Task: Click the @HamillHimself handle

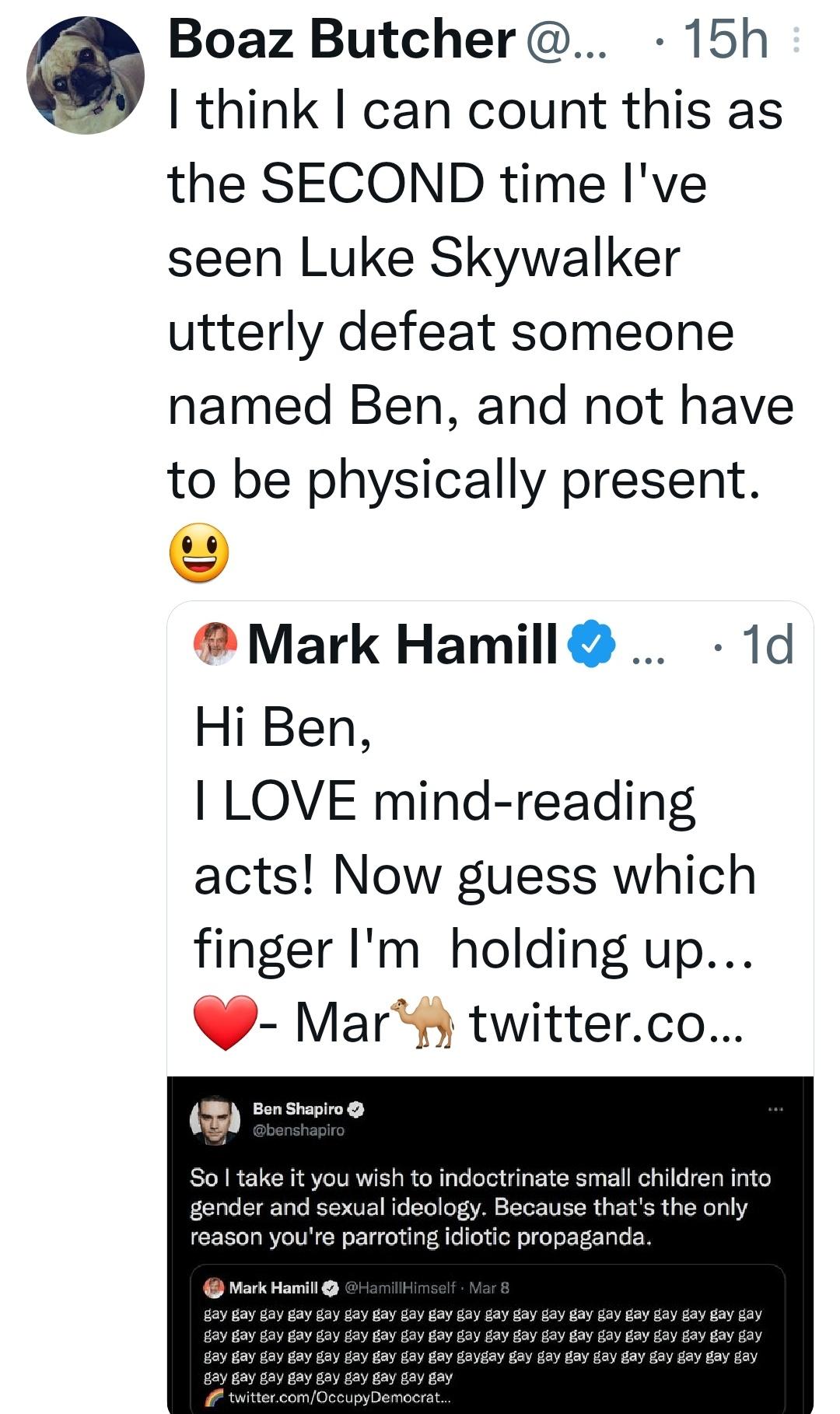Action: click(400, 1288)
